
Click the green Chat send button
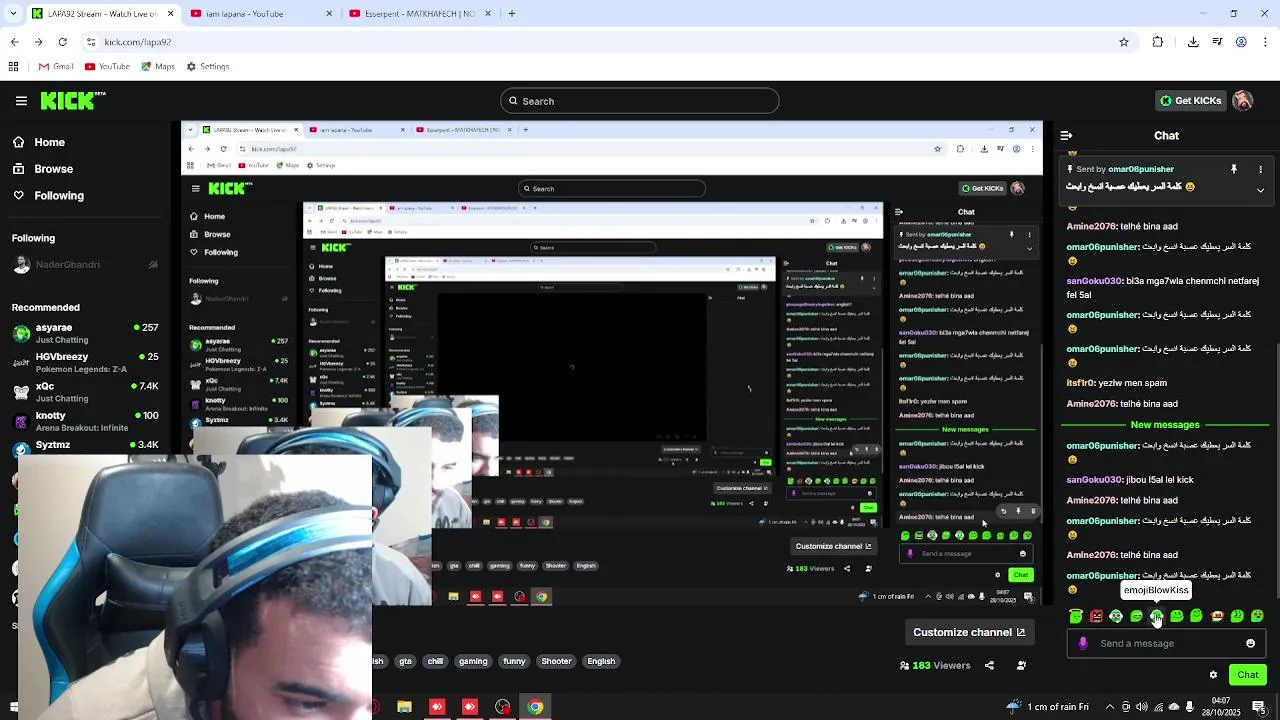point(1248,675)
